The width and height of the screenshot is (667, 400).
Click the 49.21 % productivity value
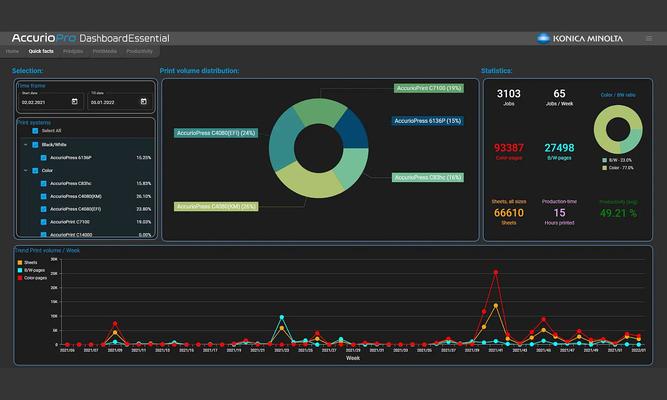(618, 213)
